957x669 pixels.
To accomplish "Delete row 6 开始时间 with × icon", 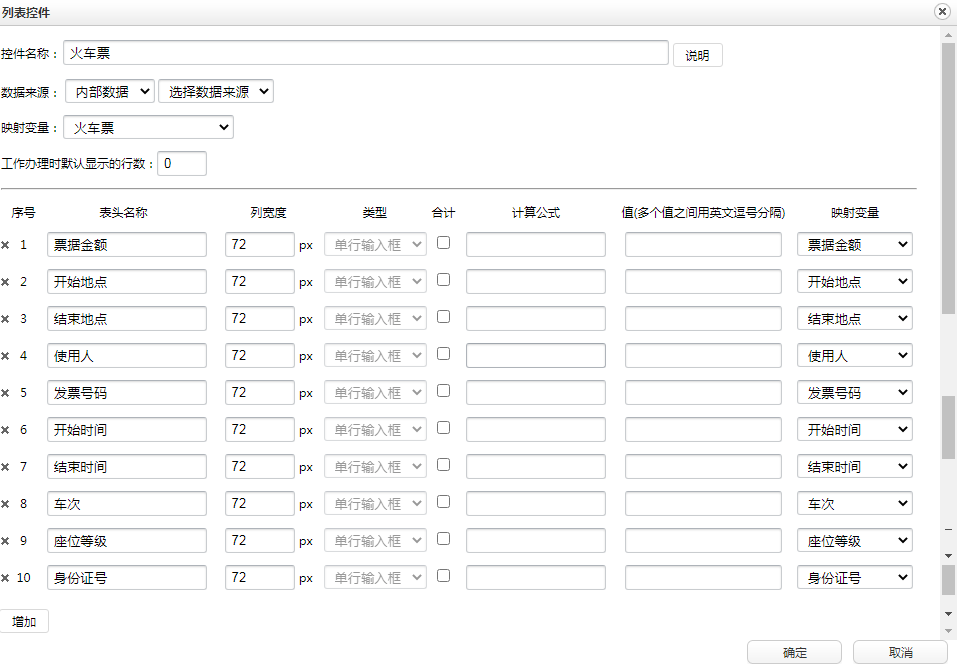I will point(5,430).
